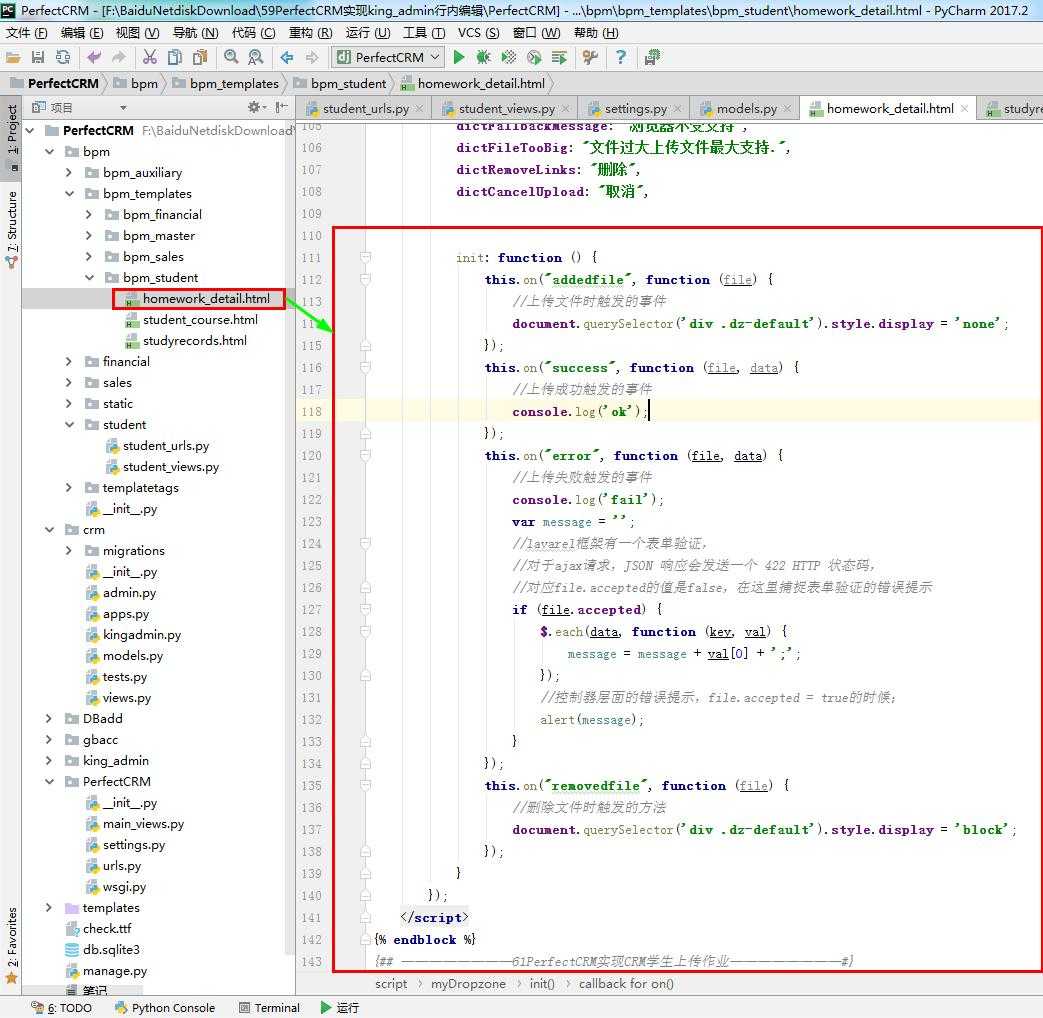Click the Profile run icon
The height and width of the screenshot is (1018, 1043).
point(534,58)
